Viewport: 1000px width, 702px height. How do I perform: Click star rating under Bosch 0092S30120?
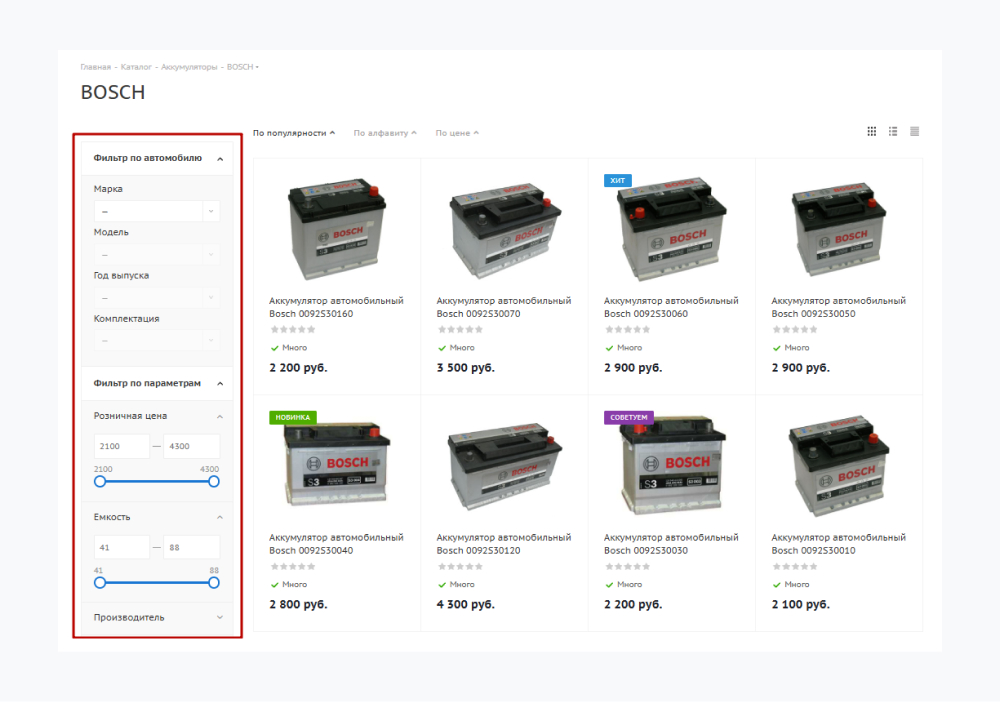[x=459, y=566]
